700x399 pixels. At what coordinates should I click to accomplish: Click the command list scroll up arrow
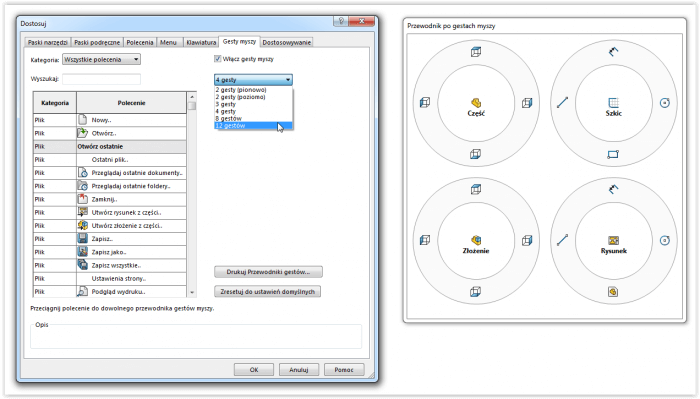tap(192, 96)
